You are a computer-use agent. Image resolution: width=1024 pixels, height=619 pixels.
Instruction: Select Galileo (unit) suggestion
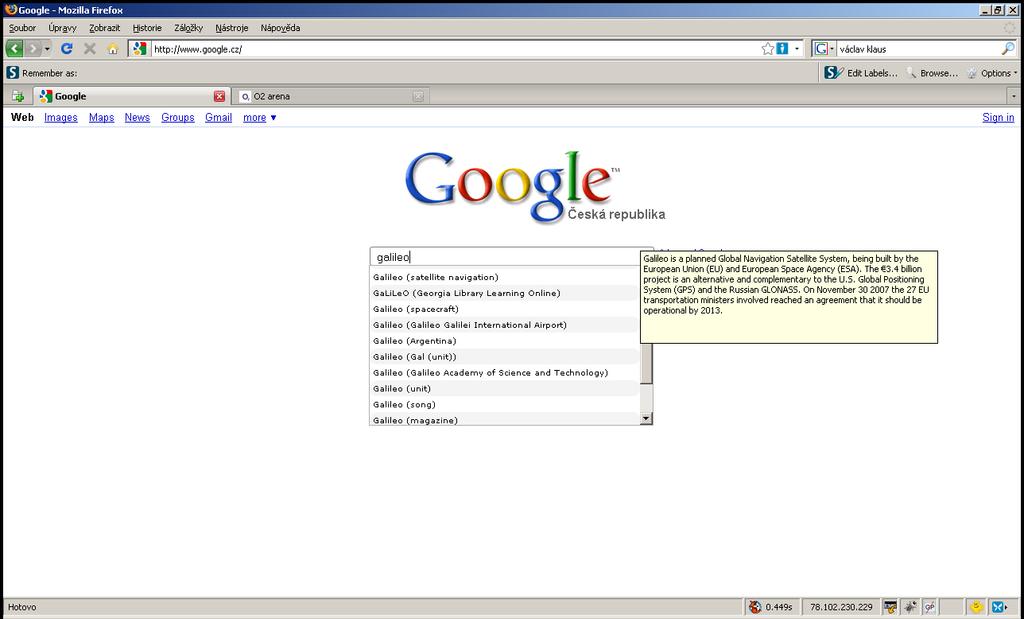tap(505, 389)
